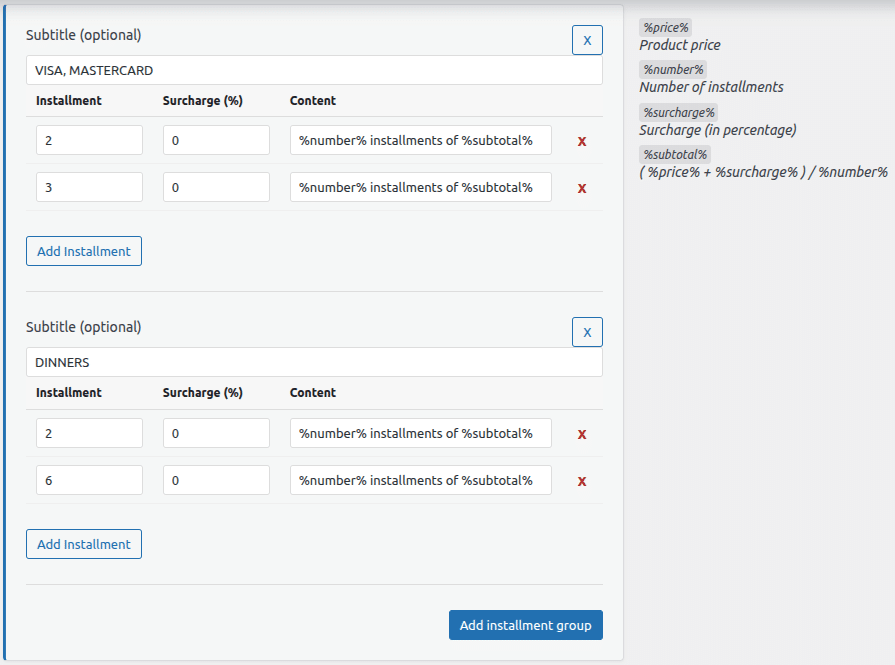The image size is (895, 665).
Task: Focus installment field with value 3
Action: 89,187
